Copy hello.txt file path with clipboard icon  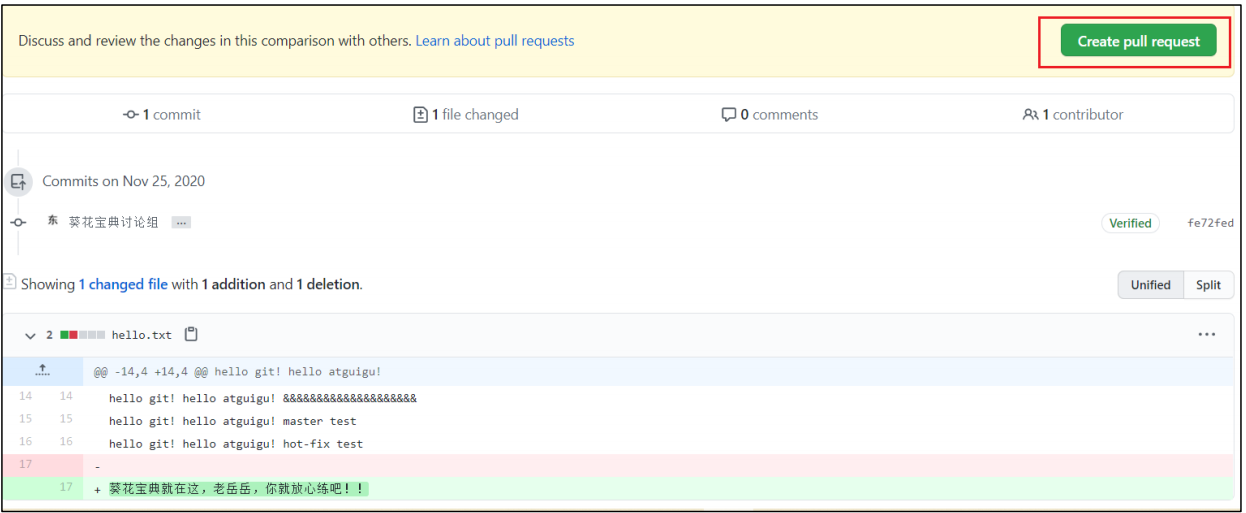(191, 334)
